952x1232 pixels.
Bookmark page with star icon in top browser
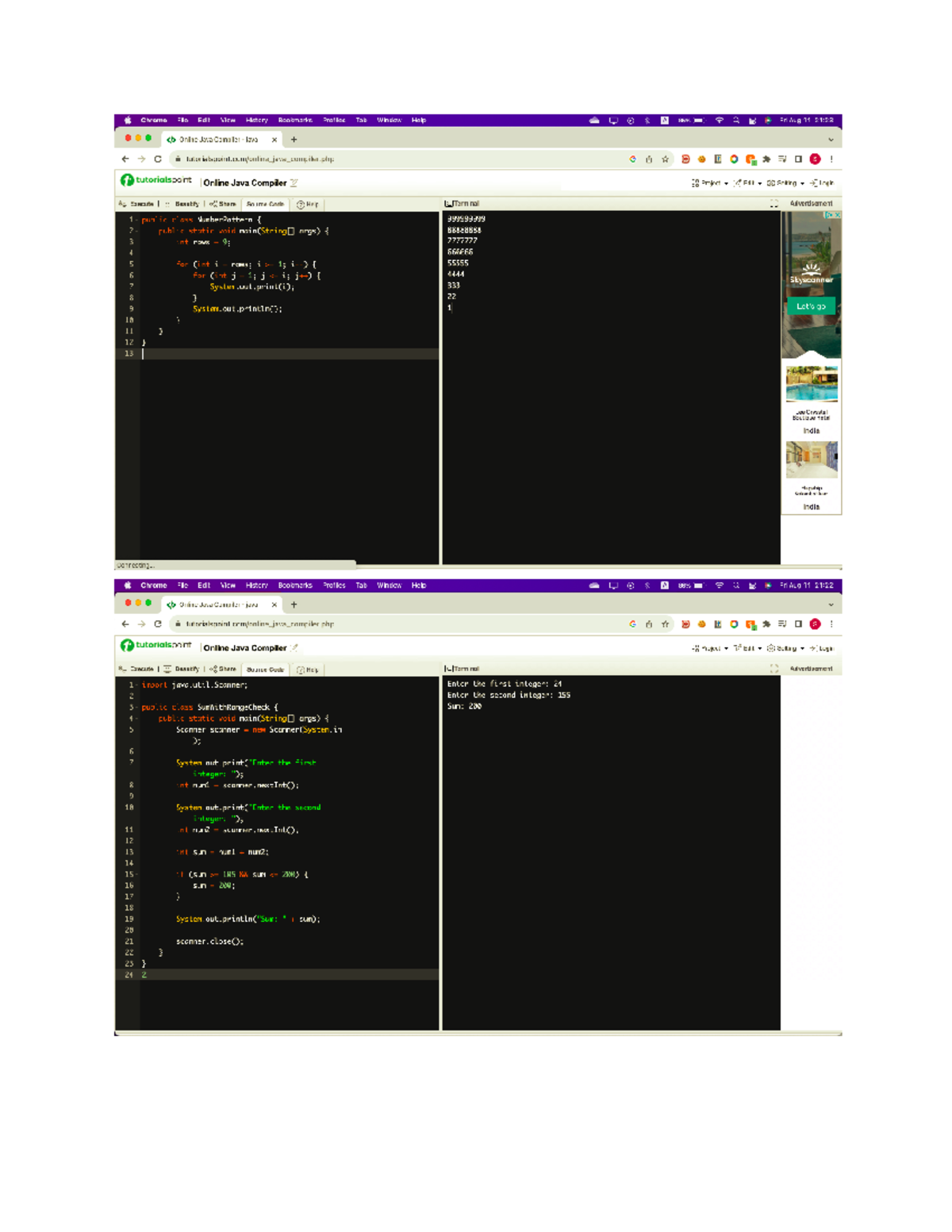coord(665,159)
